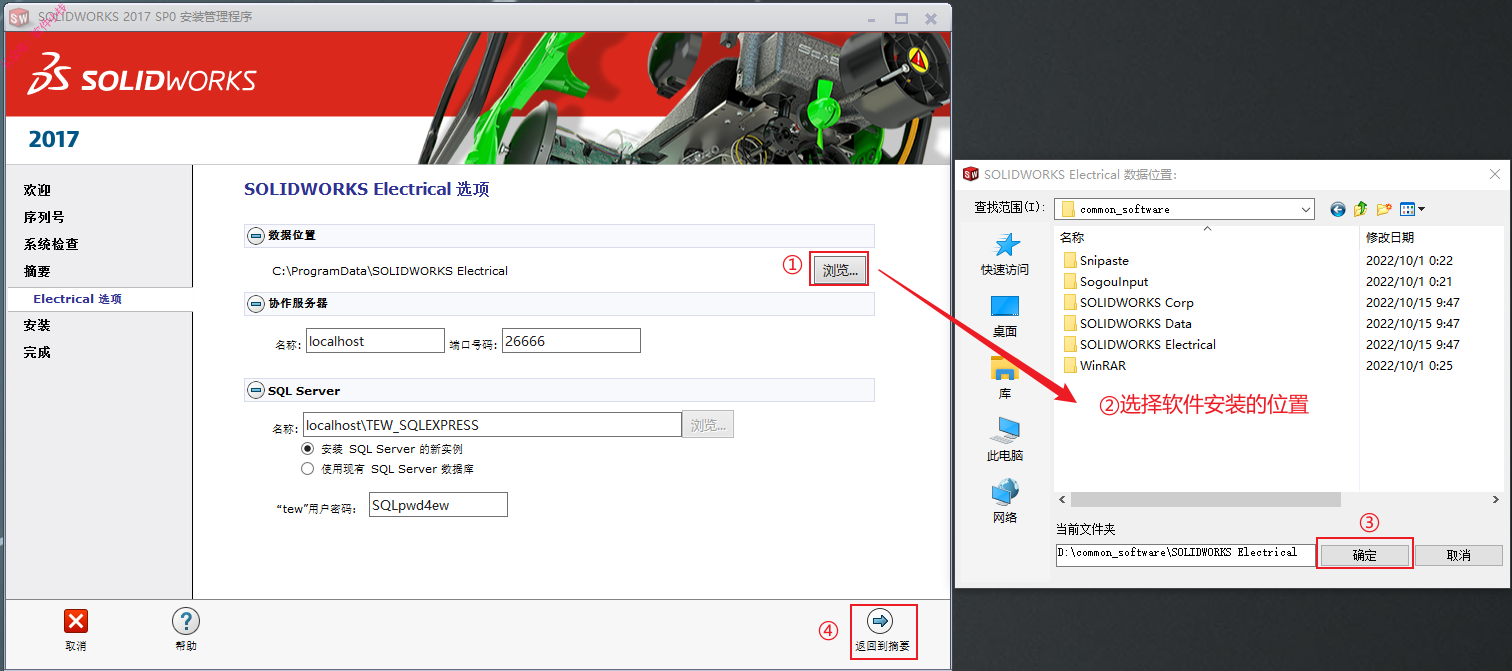Select Quick Access star icon
Screen dimensions: 1512x671
(x=1005, y=245)
